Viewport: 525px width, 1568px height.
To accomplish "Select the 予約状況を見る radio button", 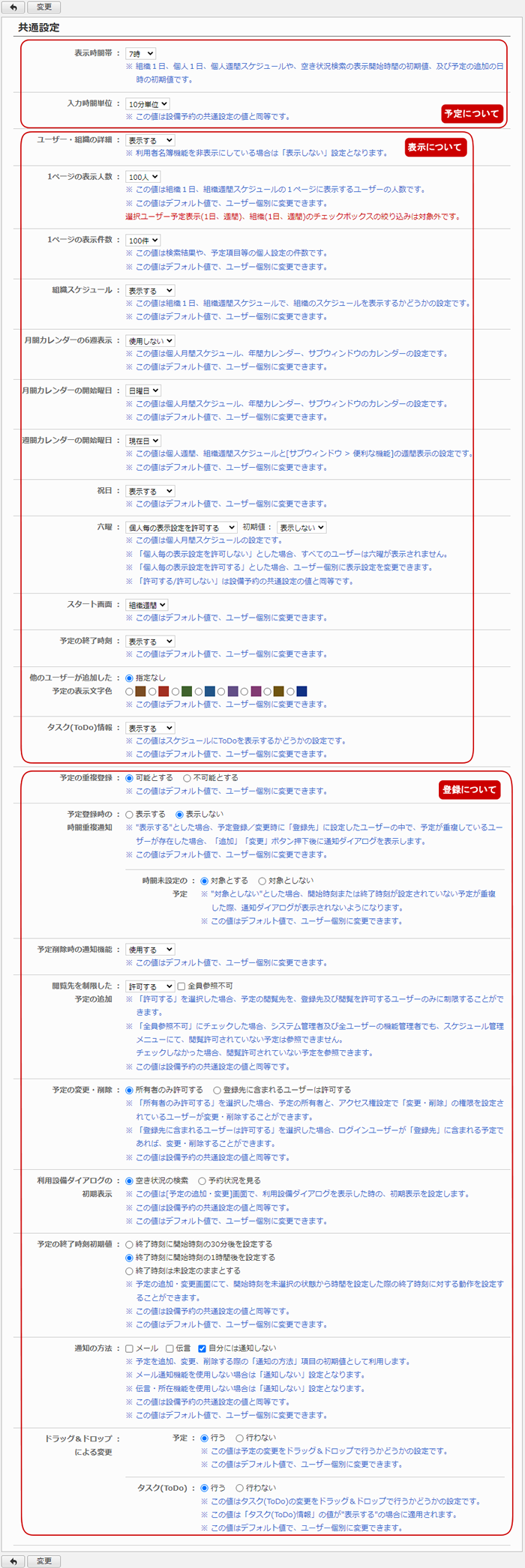I will pyautogui.click(x=202, y=1180).
